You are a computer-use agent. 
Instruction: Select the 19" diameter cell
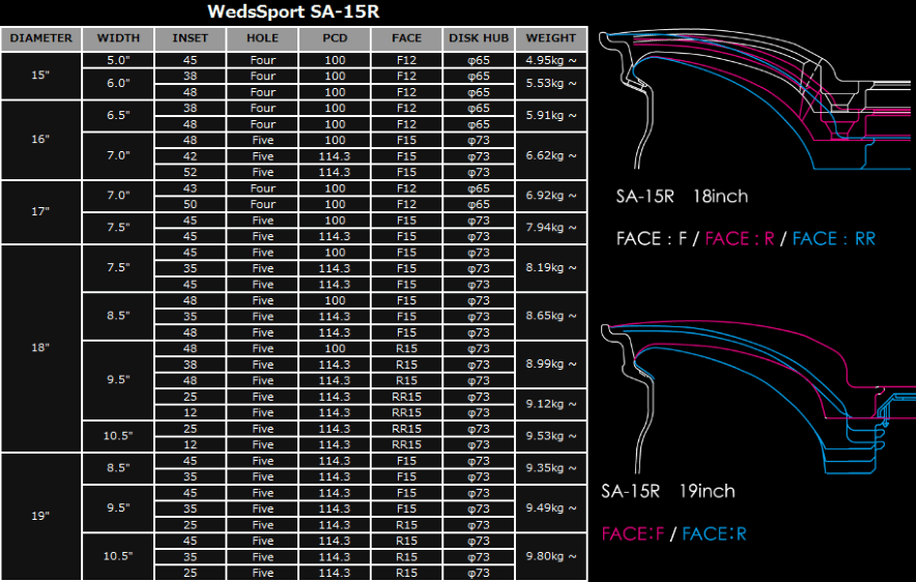(41, 517)
